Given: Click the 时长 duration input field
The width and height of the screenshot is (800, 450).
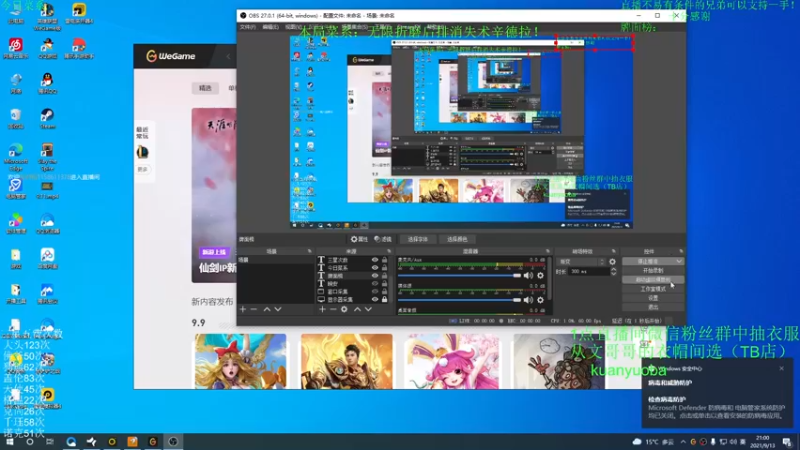Looking at the screenshot, I should pos(589,271).
